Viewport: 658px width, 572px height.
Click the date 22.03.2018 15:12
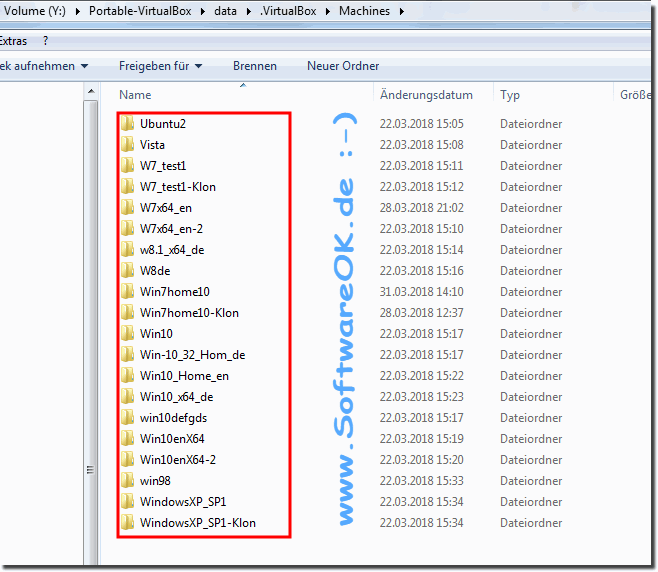tap(421, 187)
